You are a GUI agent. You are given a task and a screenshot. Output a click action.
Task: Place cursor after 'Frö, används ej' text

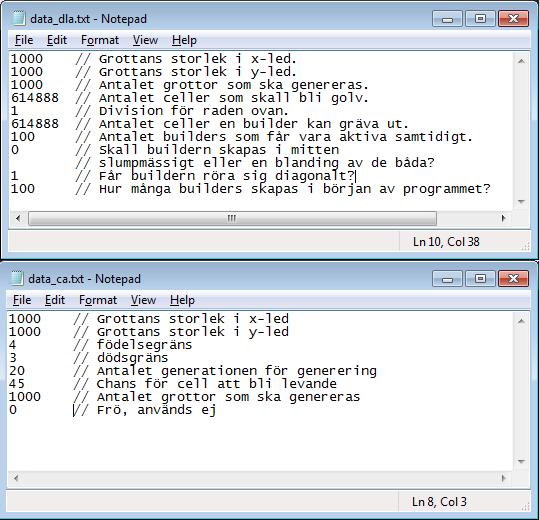click(217, 410)
